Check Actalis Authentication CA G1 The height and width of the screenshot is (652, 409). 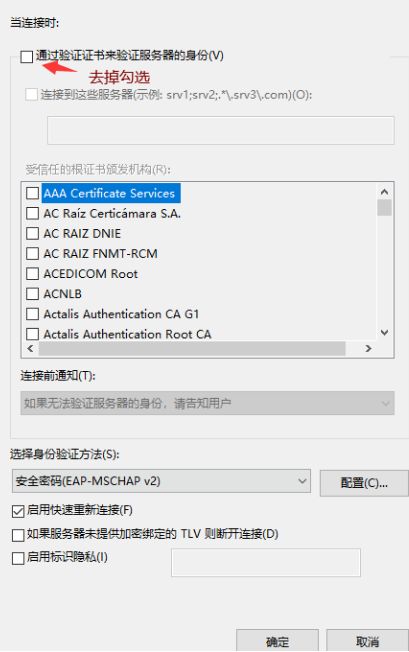coord(32,314)
